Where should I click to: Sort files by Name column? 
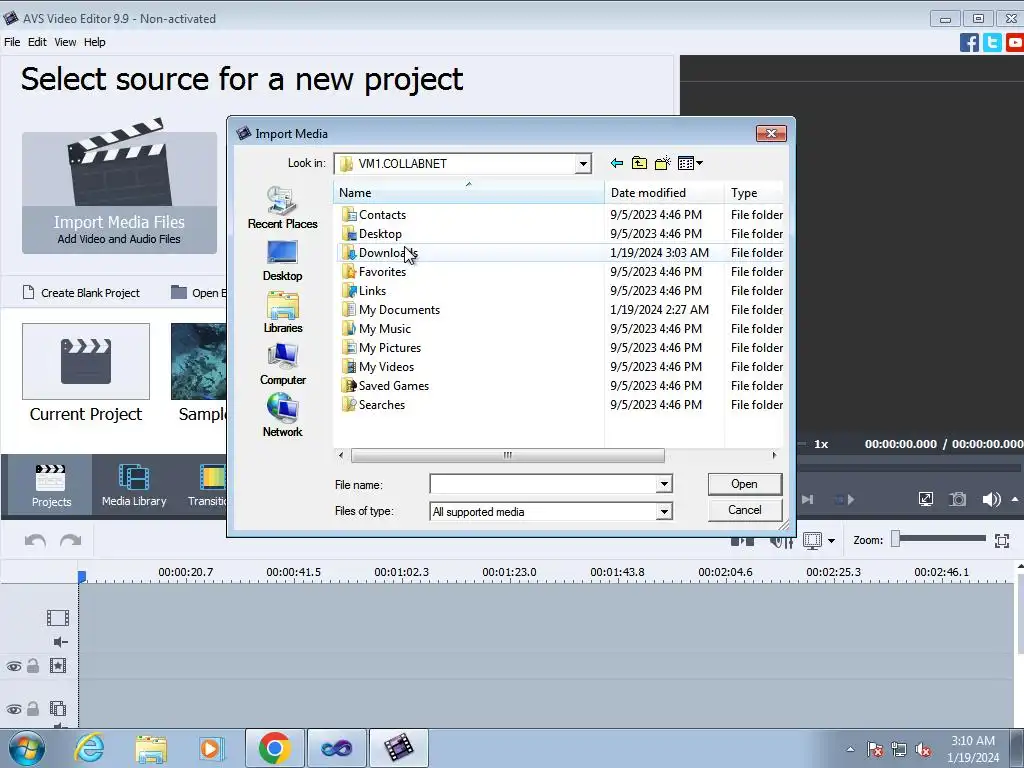pyautogui.click(x=469, y=193)
